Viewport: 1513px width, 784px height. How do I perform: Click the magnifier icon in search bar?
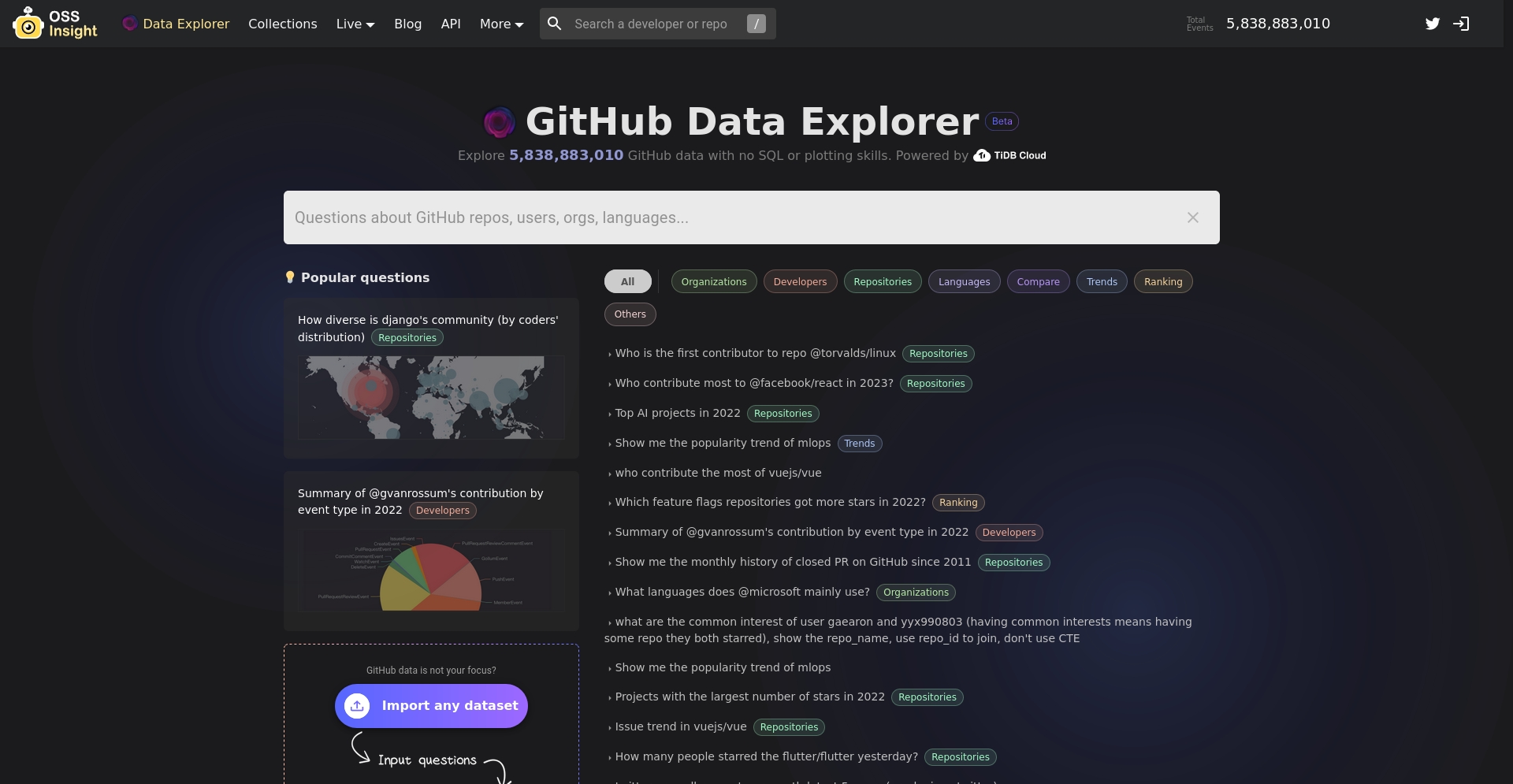click(x=555, y=24)
